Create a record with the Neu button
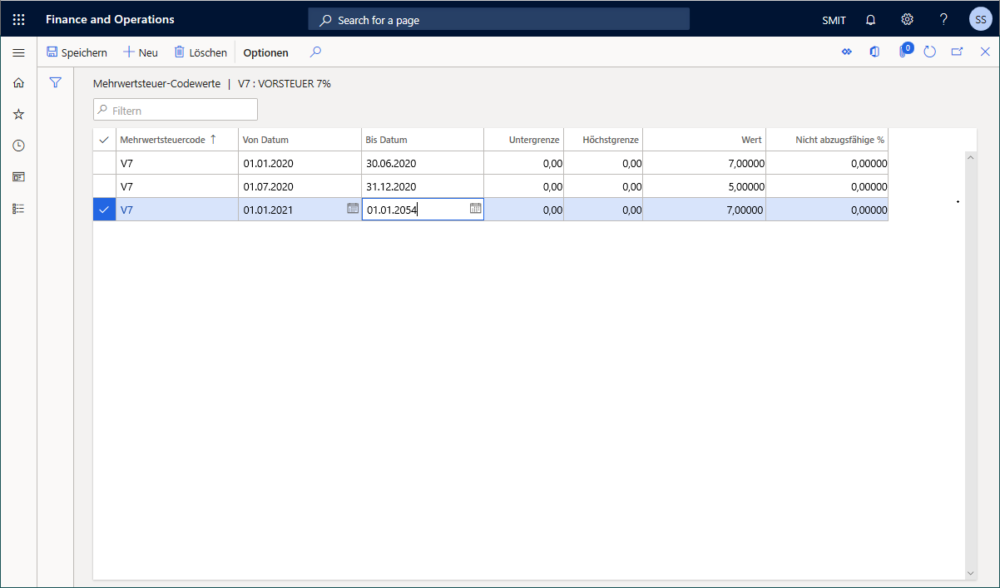 point(140,52)
